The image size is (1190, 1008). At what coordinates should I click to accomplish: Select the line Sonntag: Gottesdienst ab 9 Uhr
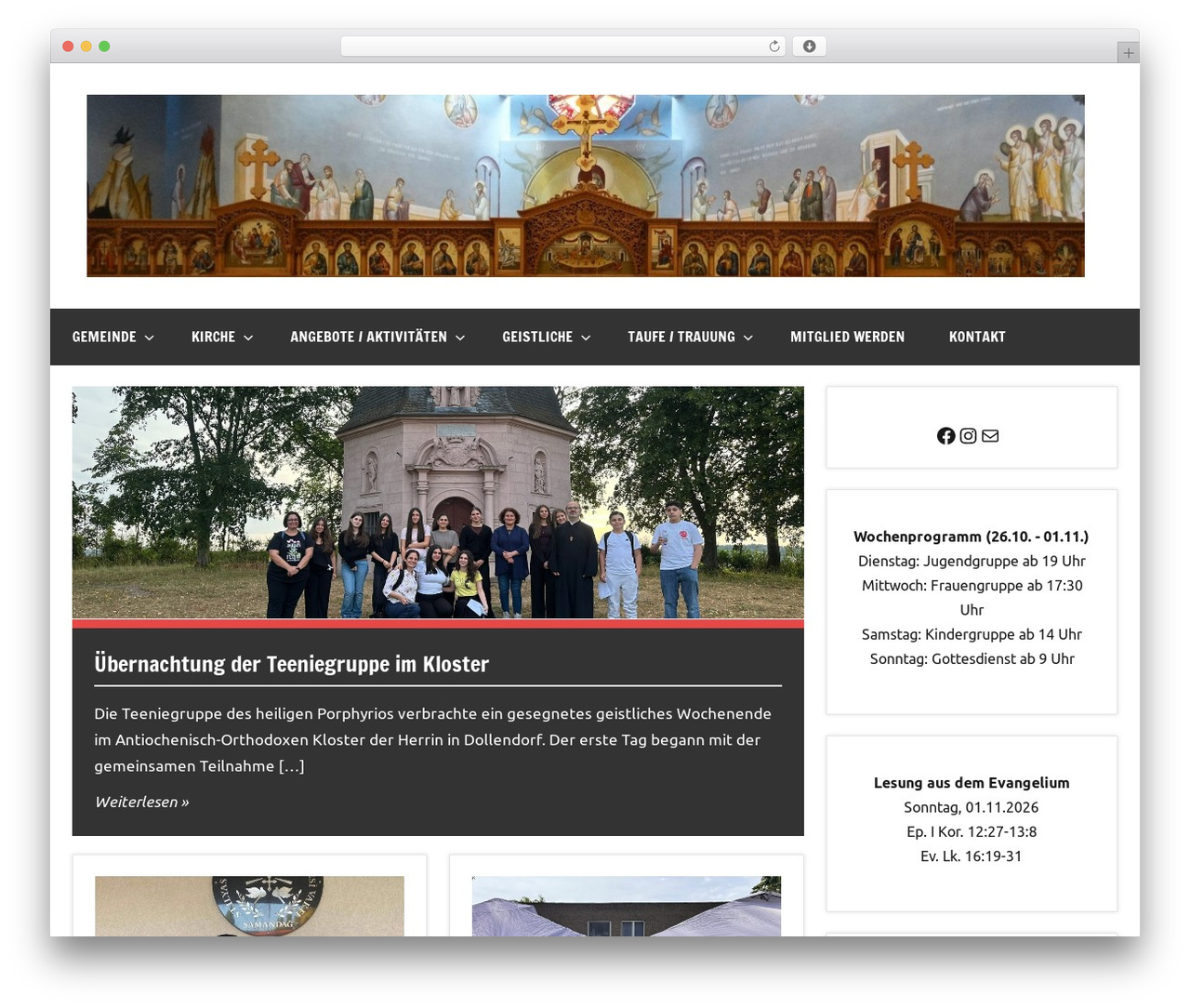[x=972, y=658]
